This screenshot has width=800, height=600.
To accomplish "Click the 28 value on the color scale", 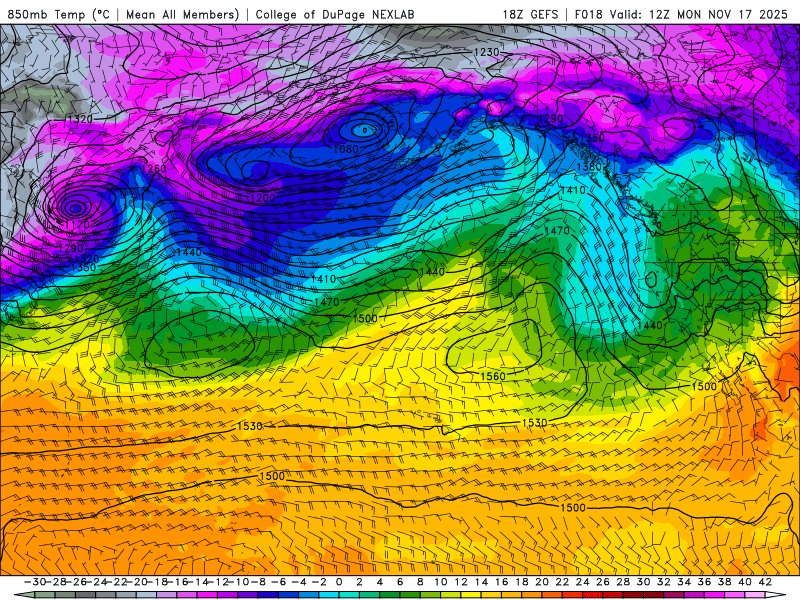I will 623,582.
